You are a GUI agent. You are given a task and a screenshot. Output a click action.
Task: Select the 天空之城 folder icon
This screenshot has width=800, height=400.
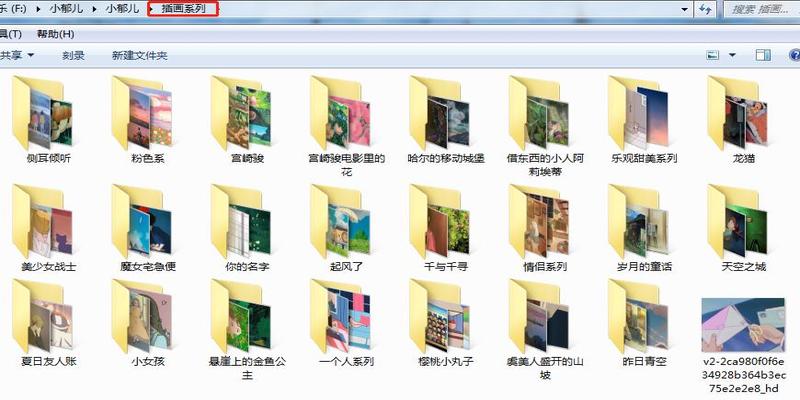pos(738,221)
